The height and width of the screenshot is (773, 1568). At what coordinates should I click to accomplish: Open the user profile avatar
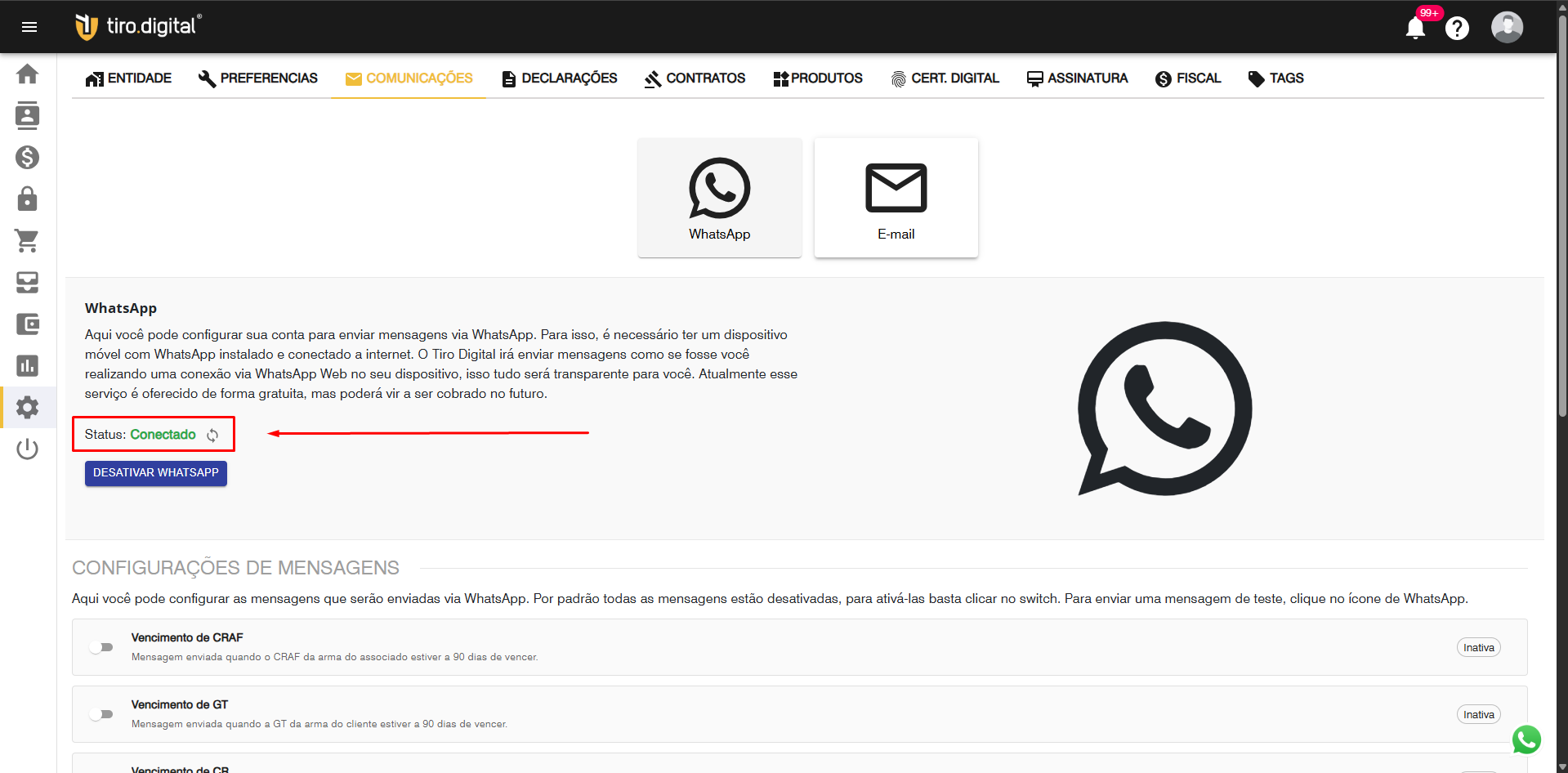(1507, 27)
